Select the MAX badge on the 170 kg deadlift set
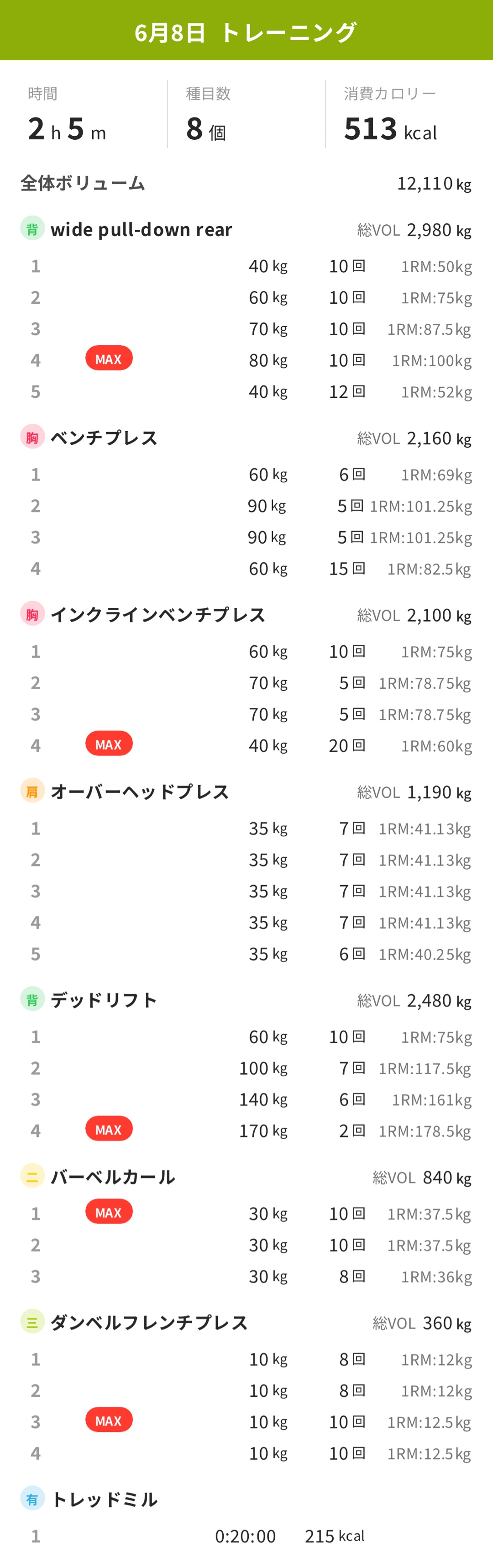Image resolution: width=493 pixels, height=1568 pixels. 109,1129
